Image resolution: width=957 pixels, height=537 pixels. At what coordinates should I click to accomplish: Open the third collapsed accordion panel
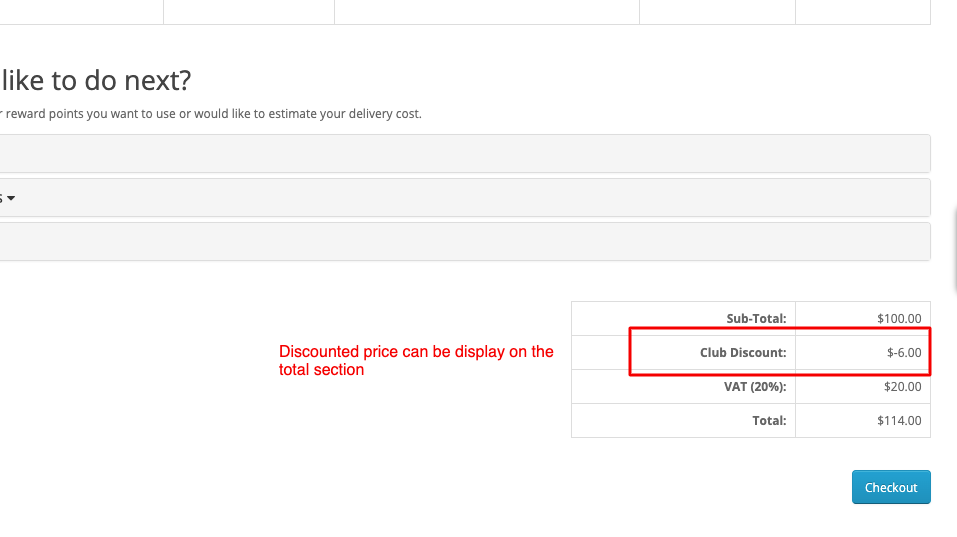465,242
